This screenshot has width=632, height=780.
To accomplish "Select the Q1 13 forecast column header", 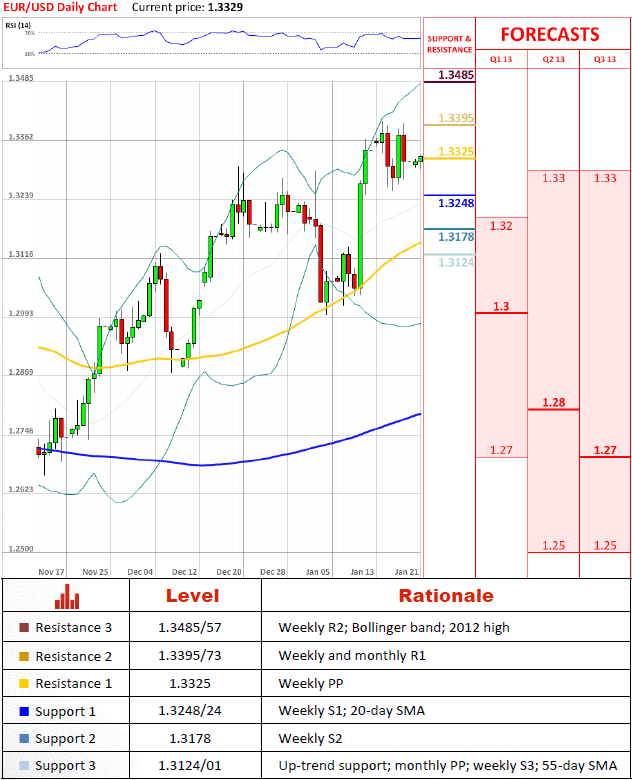I will point(501,59).
